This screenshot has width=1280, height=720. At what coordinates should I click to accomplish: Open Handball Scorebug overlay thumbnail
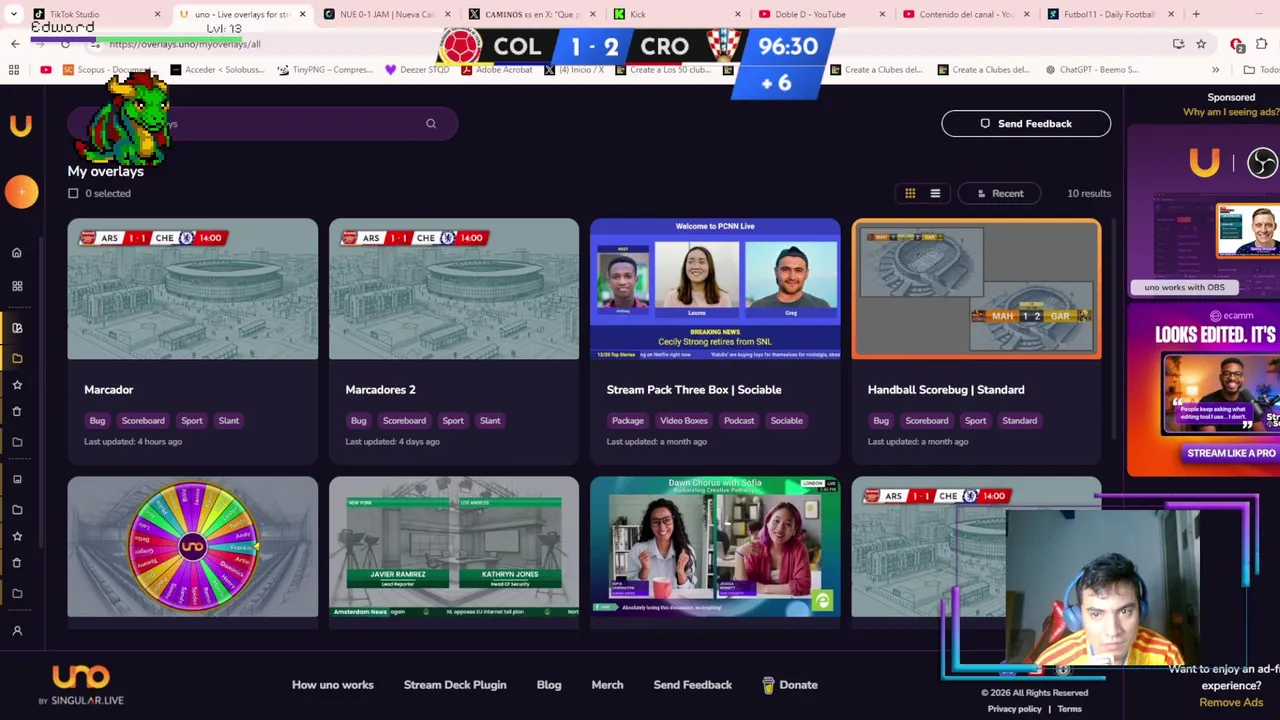click(976, 289)
